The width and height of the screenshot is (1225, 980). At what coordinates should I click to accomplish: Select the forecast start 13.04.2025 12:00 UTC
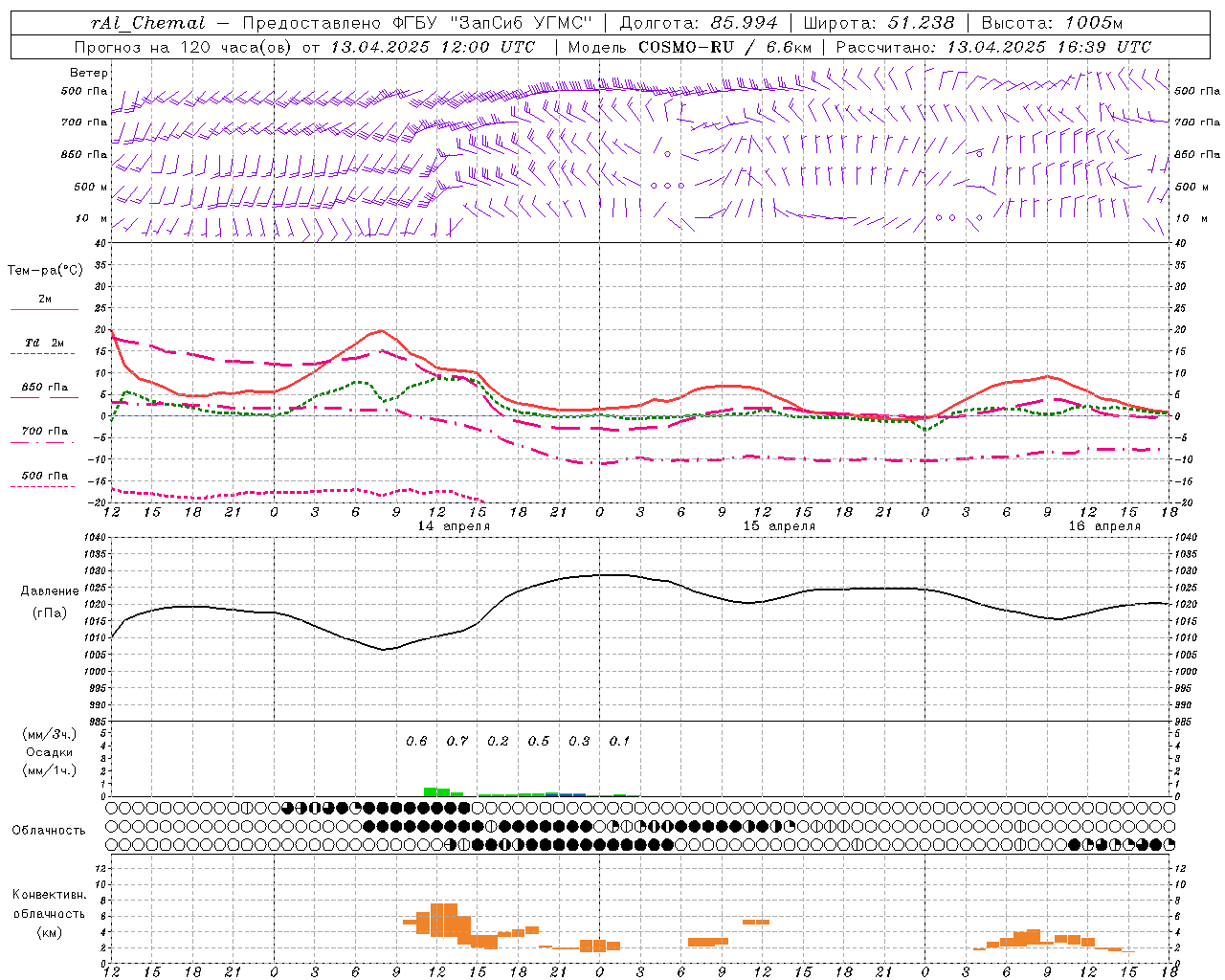click(x=433, y=47)
